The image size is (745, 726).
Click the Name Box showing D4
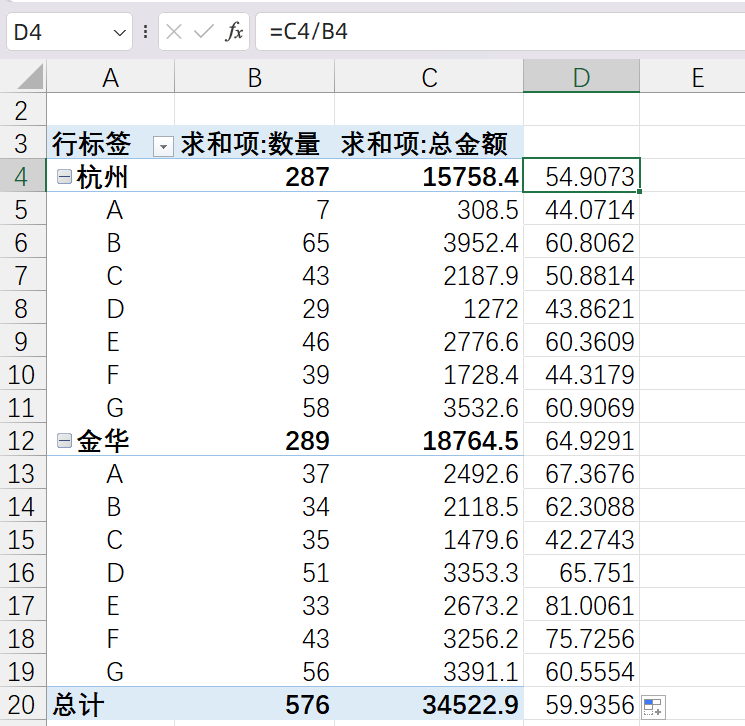pos(69,32)
